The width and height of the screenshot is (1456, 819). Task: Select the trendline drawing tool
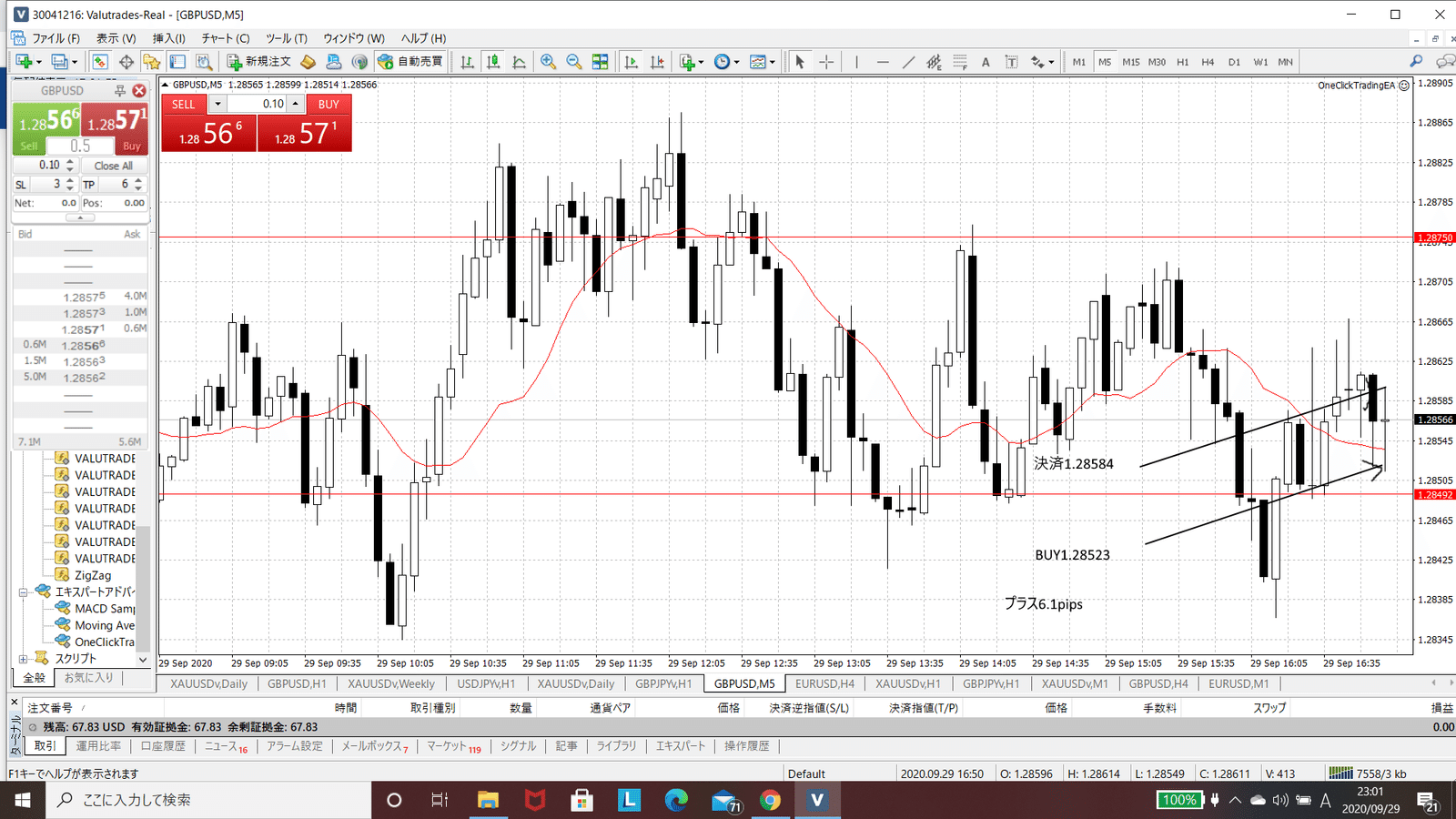908,62
